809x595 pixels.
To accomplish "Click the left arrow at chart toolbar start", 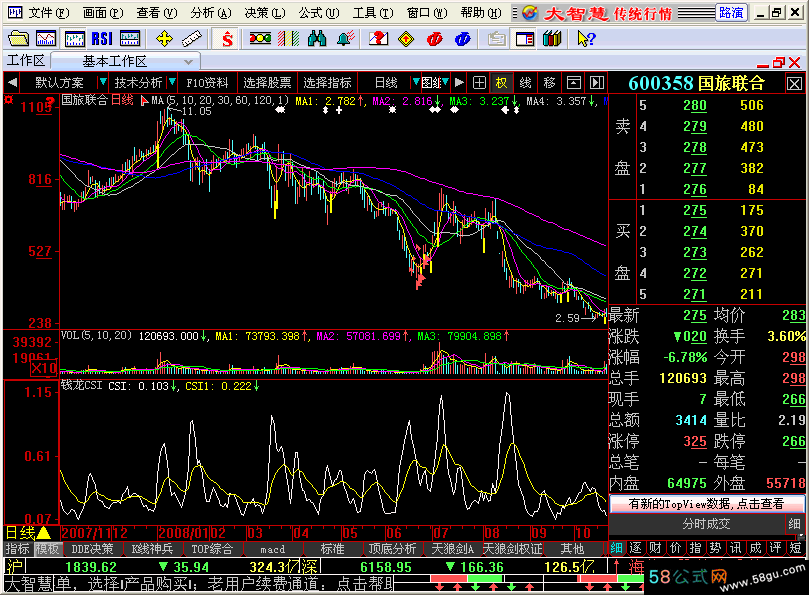I will point(13,83).
